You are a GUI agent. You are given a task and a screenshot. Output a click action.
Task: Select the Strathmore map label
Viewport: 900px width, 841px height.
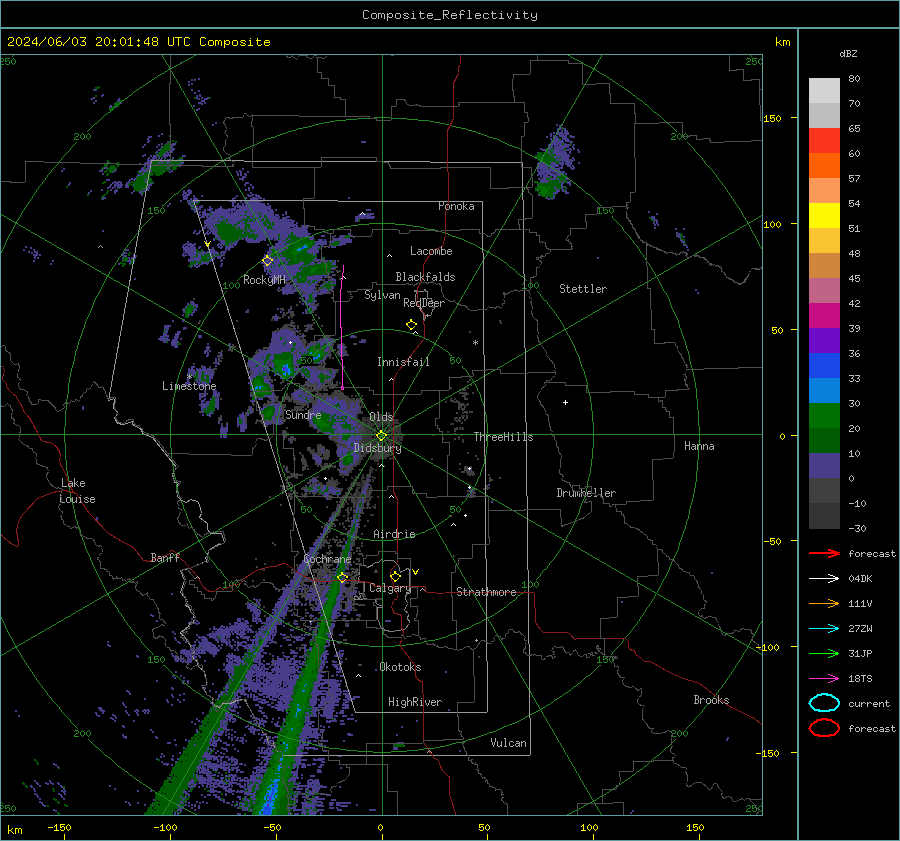pyautogui.click(x=486, y=592)
